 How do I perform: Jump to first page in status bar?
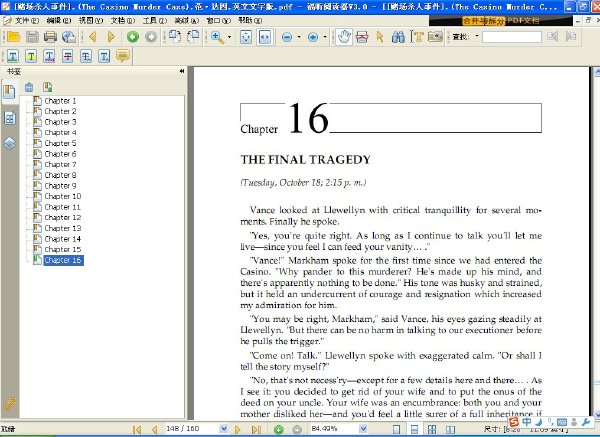tap(137, 430)
